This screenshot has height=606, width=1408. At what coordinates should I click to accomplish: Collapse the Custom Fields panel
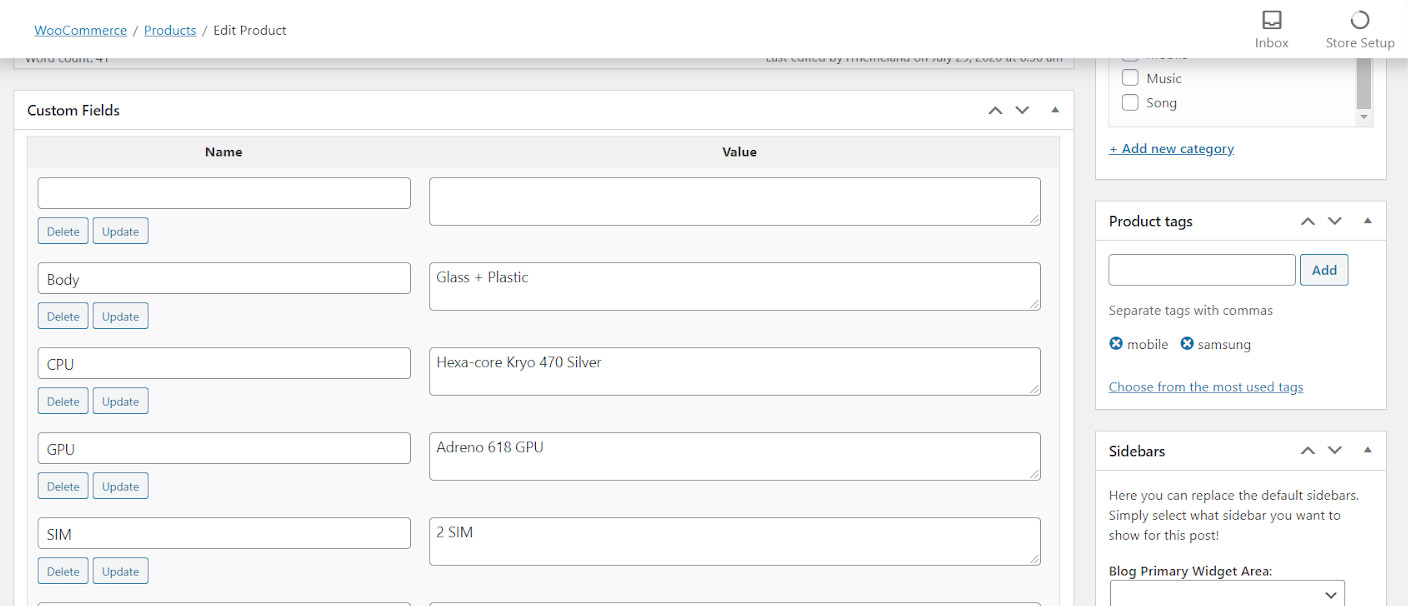(x=1054, y=110)
